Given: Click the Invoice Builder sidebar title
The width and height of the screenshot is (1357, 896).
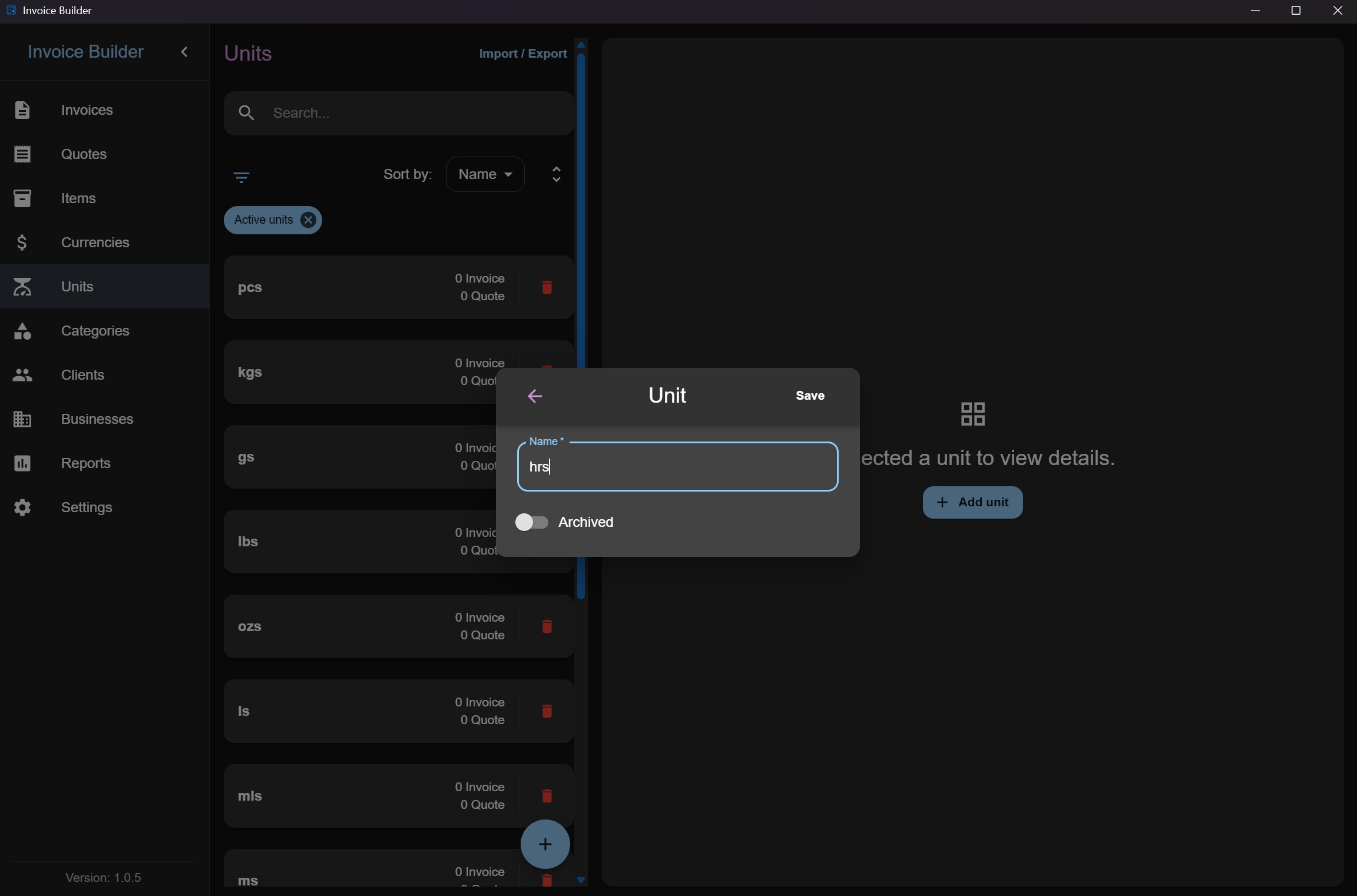Looking at the screenshot, I should [86, 52].
